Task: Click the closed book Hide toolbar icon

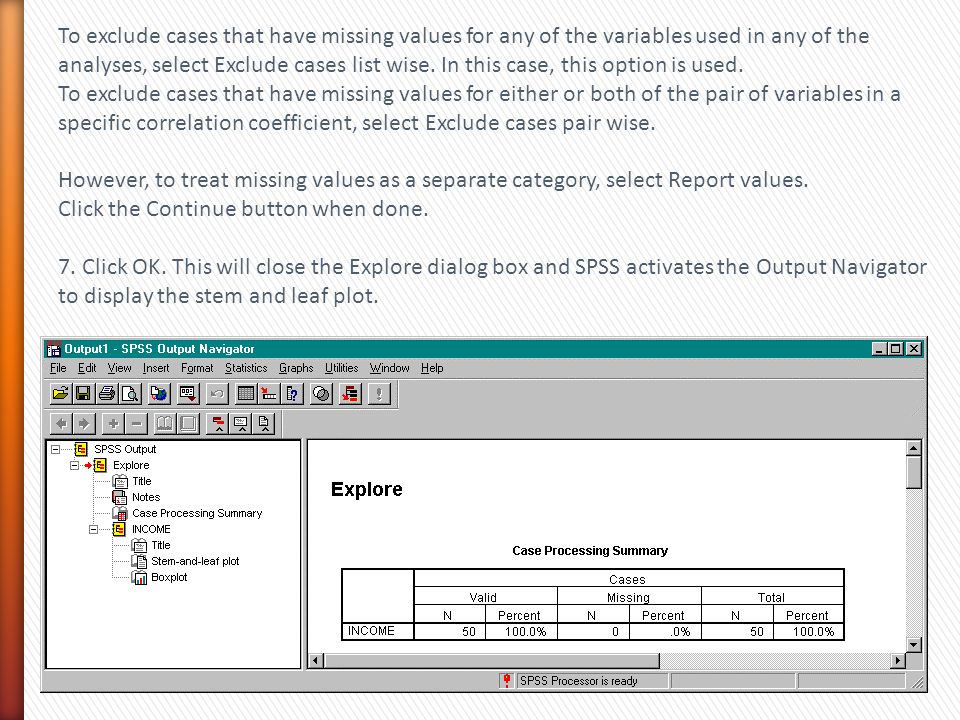Action: tap(188, 423)
